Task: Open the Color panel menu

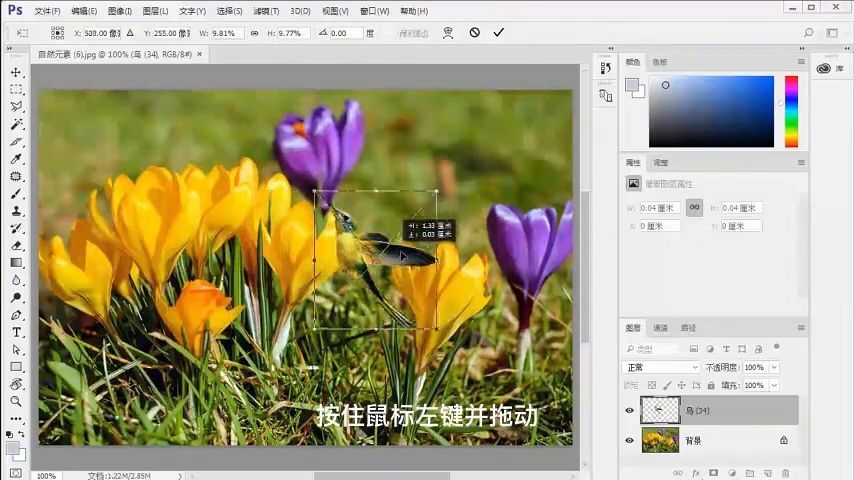Action: pos(801,62)
